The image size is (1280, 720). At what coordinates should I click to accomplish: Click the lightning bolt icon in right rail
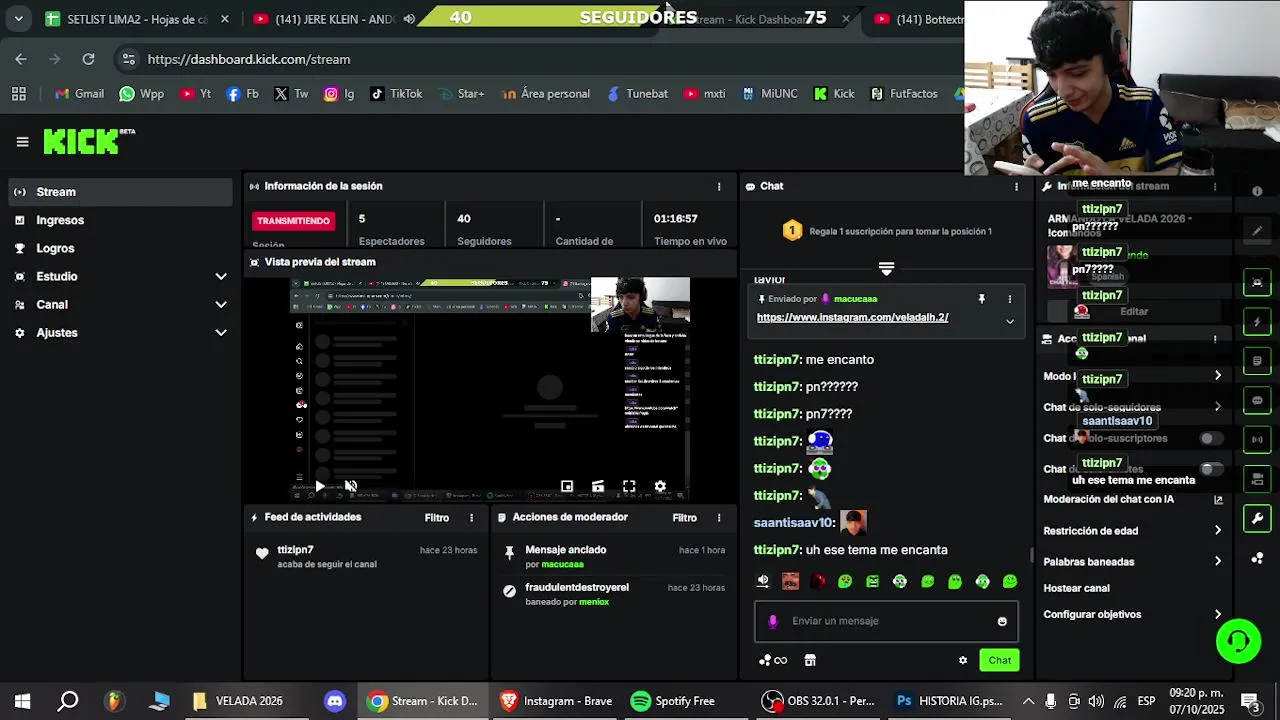click(1257, 322)
